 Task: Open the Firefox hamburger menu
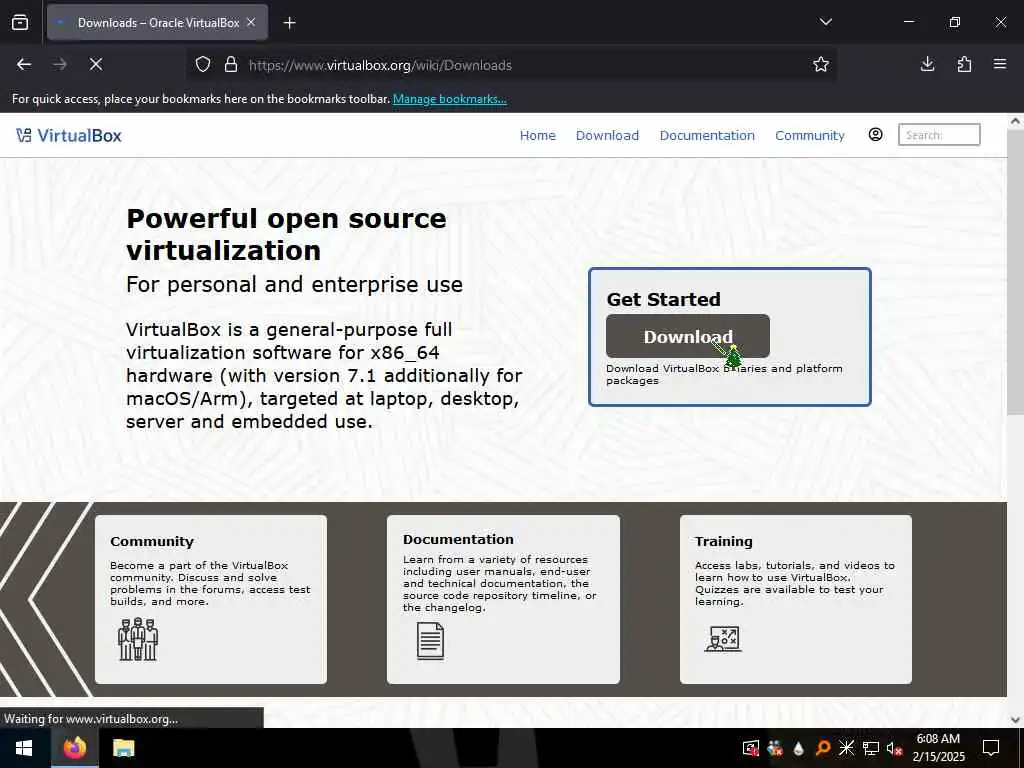(x=1000, y=64)
